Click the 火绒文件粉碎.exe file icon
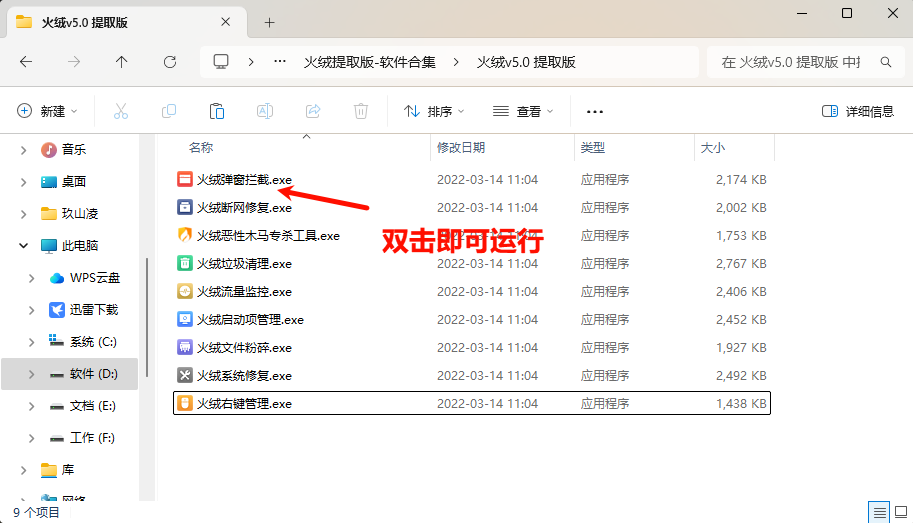 185,347
